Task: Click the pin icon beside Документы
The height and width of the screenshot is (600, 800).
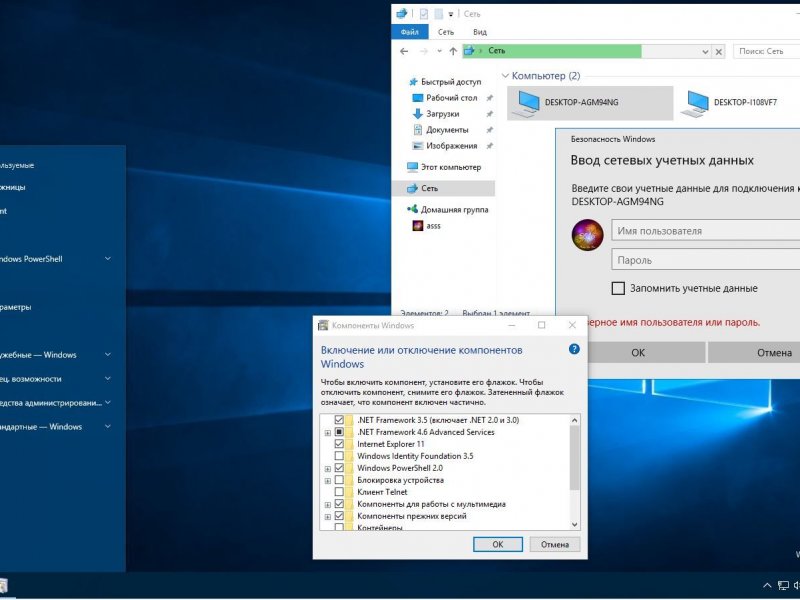Action: pyautogui.click(x=489, y=130)
